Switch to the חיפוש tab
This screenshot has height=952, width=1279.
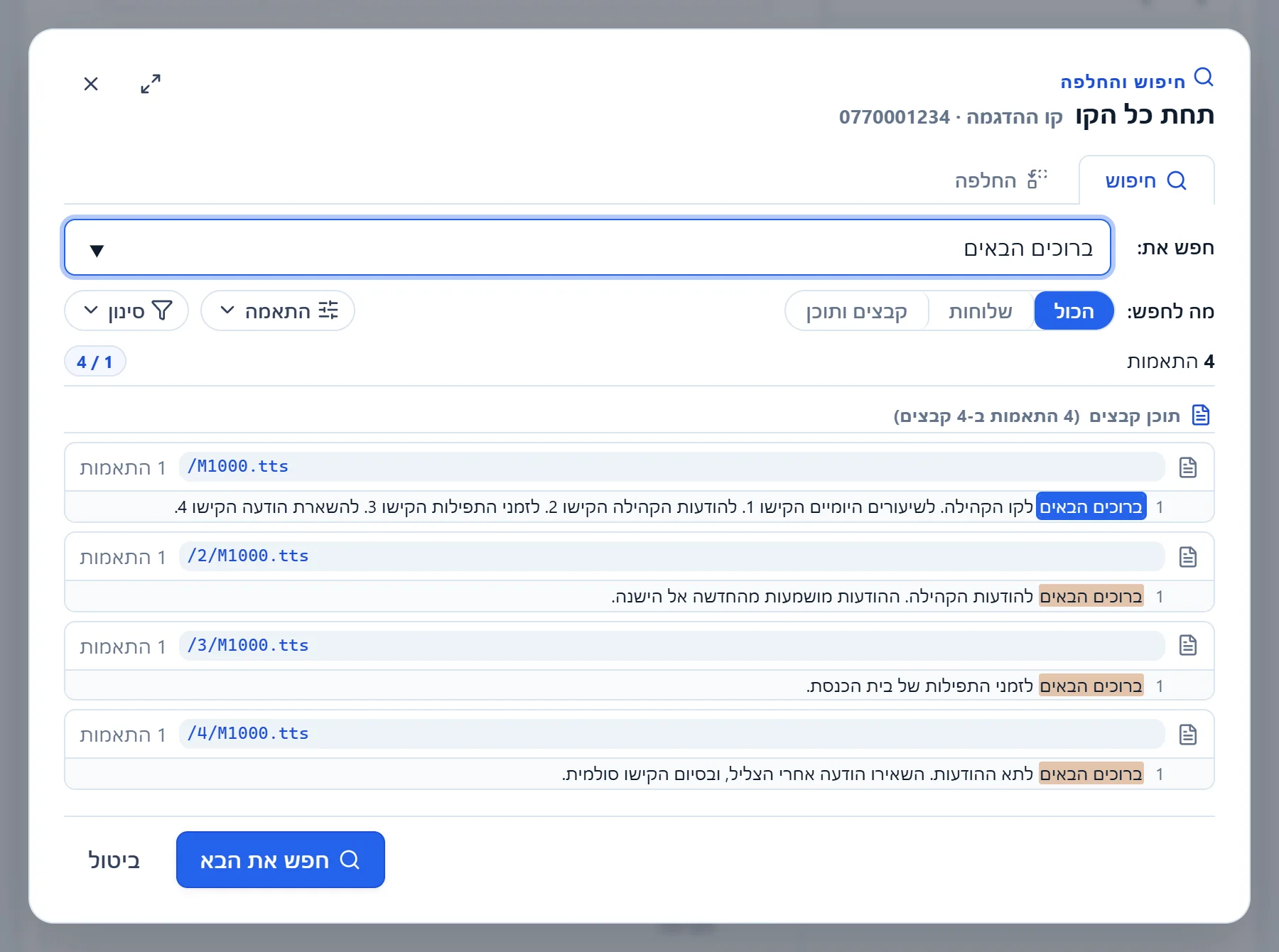(x=1146, y=180)
